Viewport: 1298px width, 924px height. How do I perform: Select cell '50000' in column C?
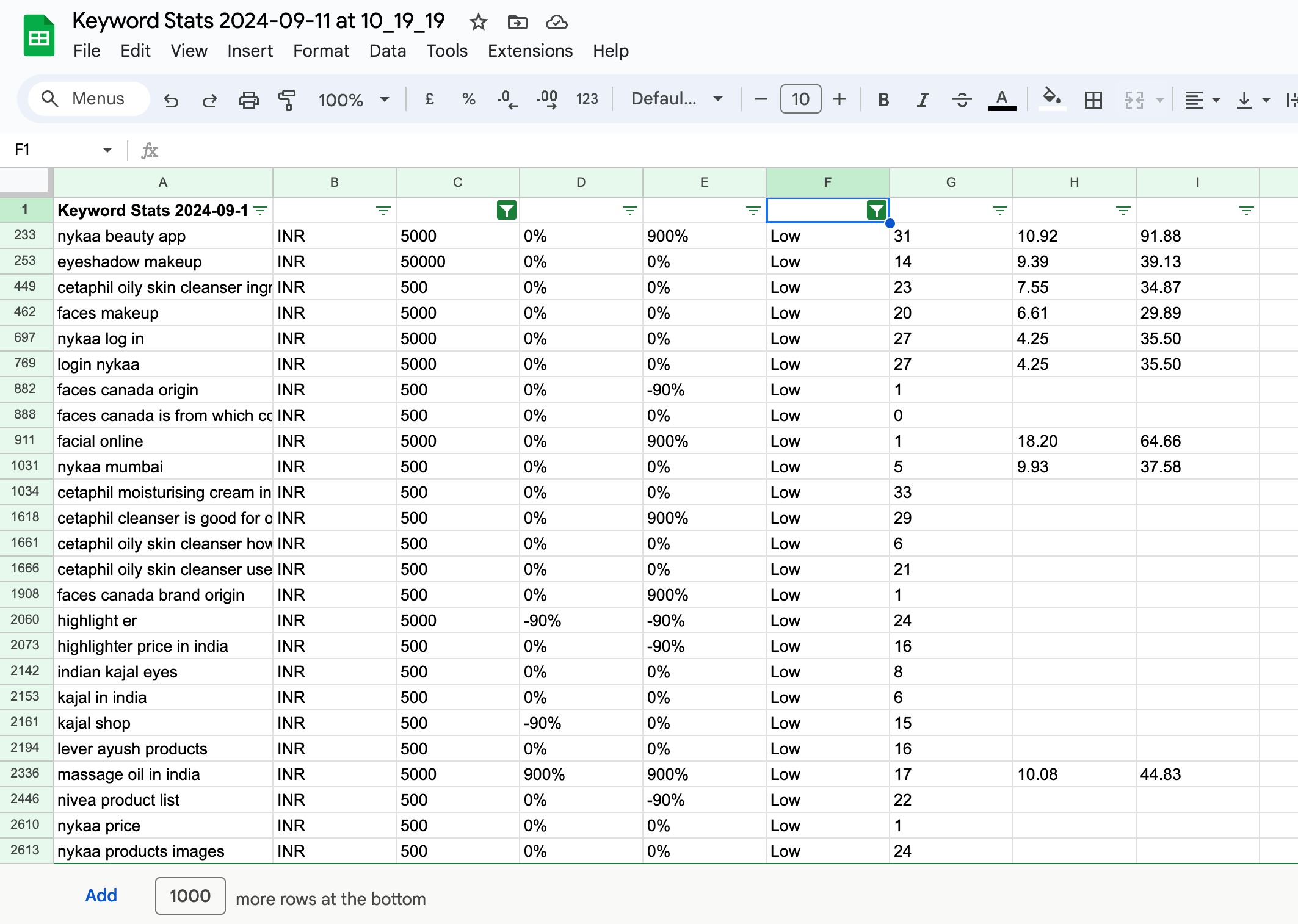457,262
